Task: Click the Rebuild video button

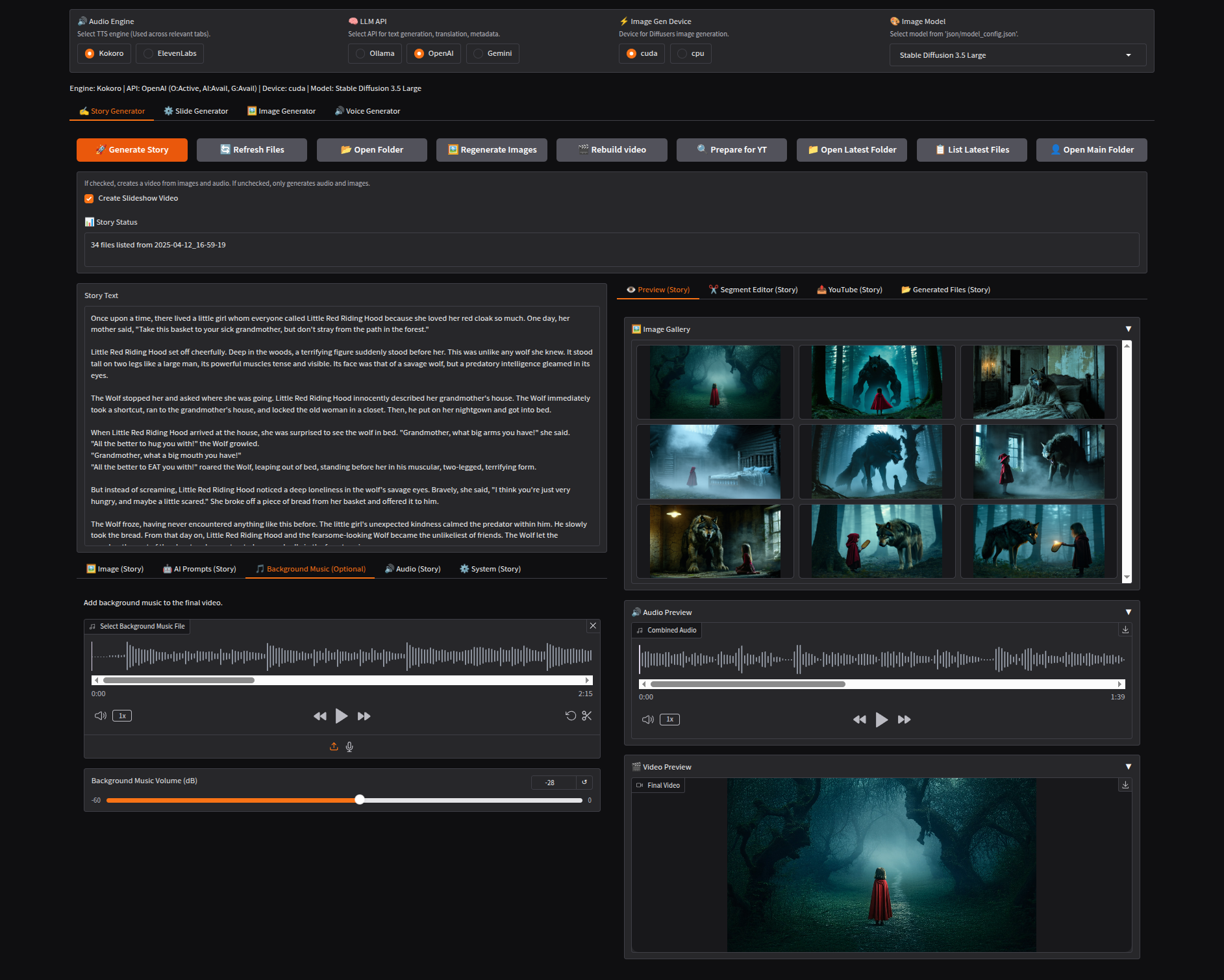Action: tap(612, 150)
